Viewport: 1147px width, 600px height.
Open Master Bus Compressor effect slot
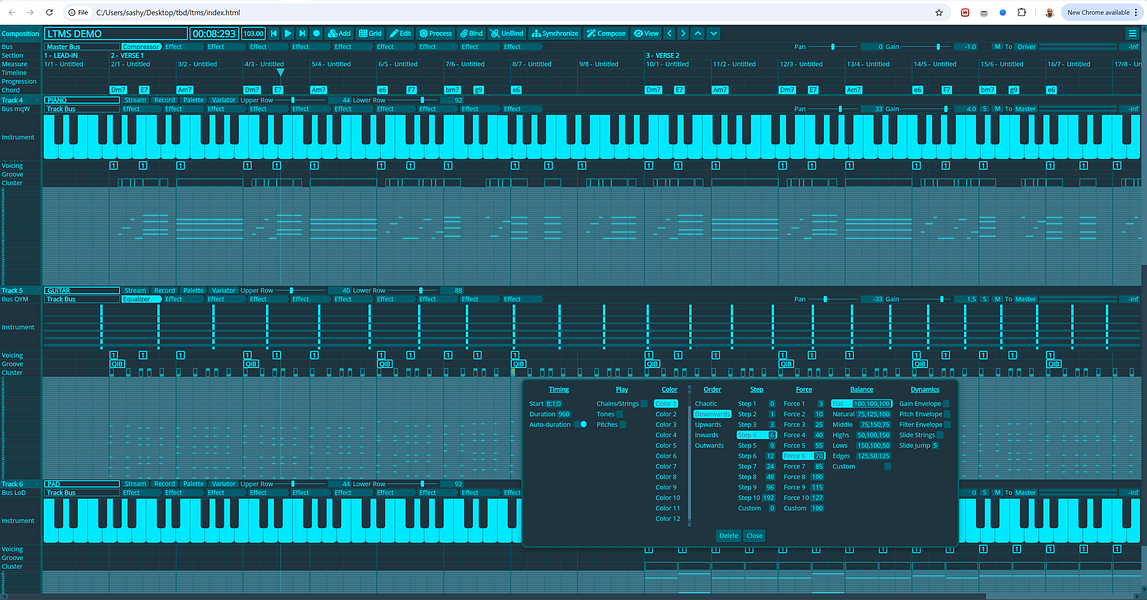140,47
